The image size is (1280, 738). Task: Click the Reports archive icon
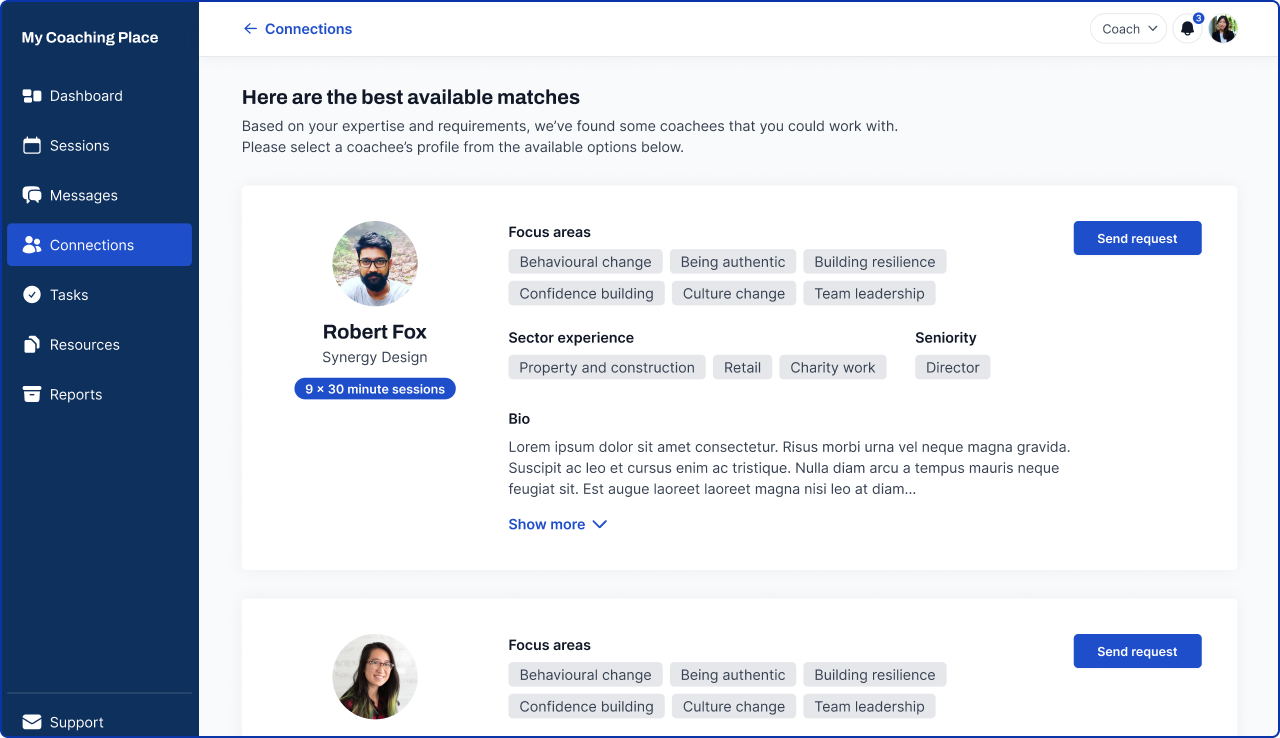click(x=32, y=394)
